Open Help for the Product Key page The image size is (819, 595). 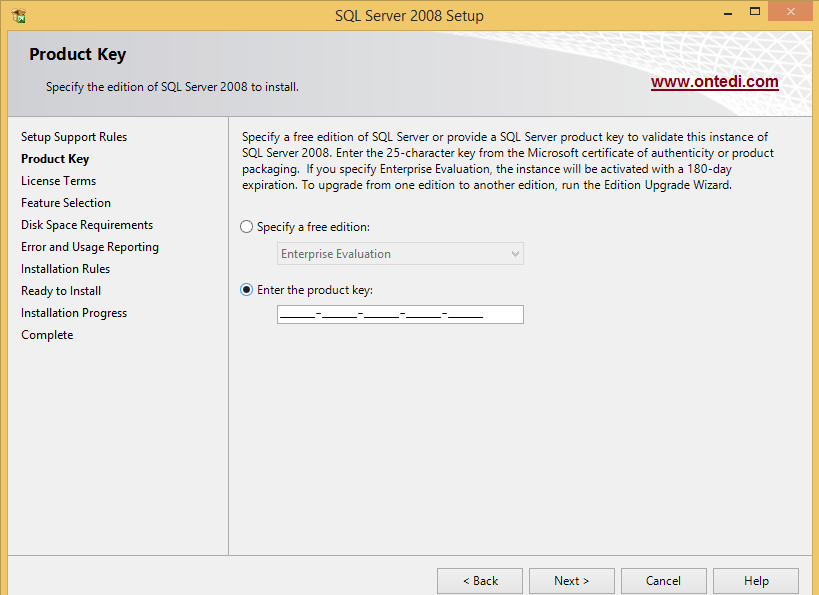[x=756, y=580]
